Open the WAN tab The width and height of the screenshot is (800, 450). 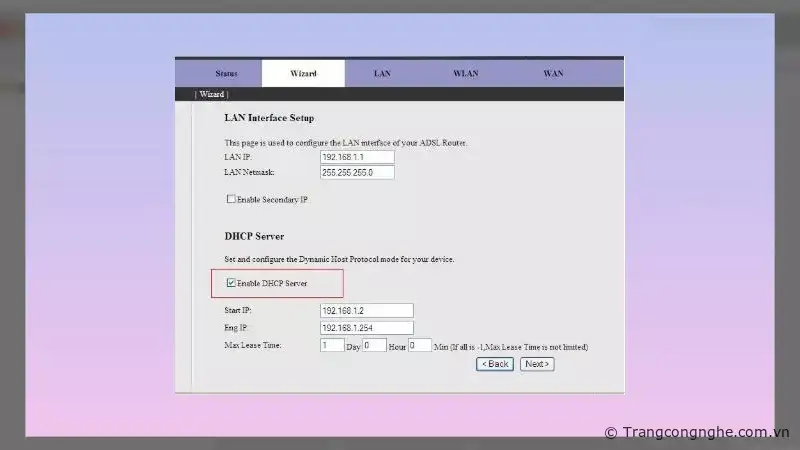553,74
